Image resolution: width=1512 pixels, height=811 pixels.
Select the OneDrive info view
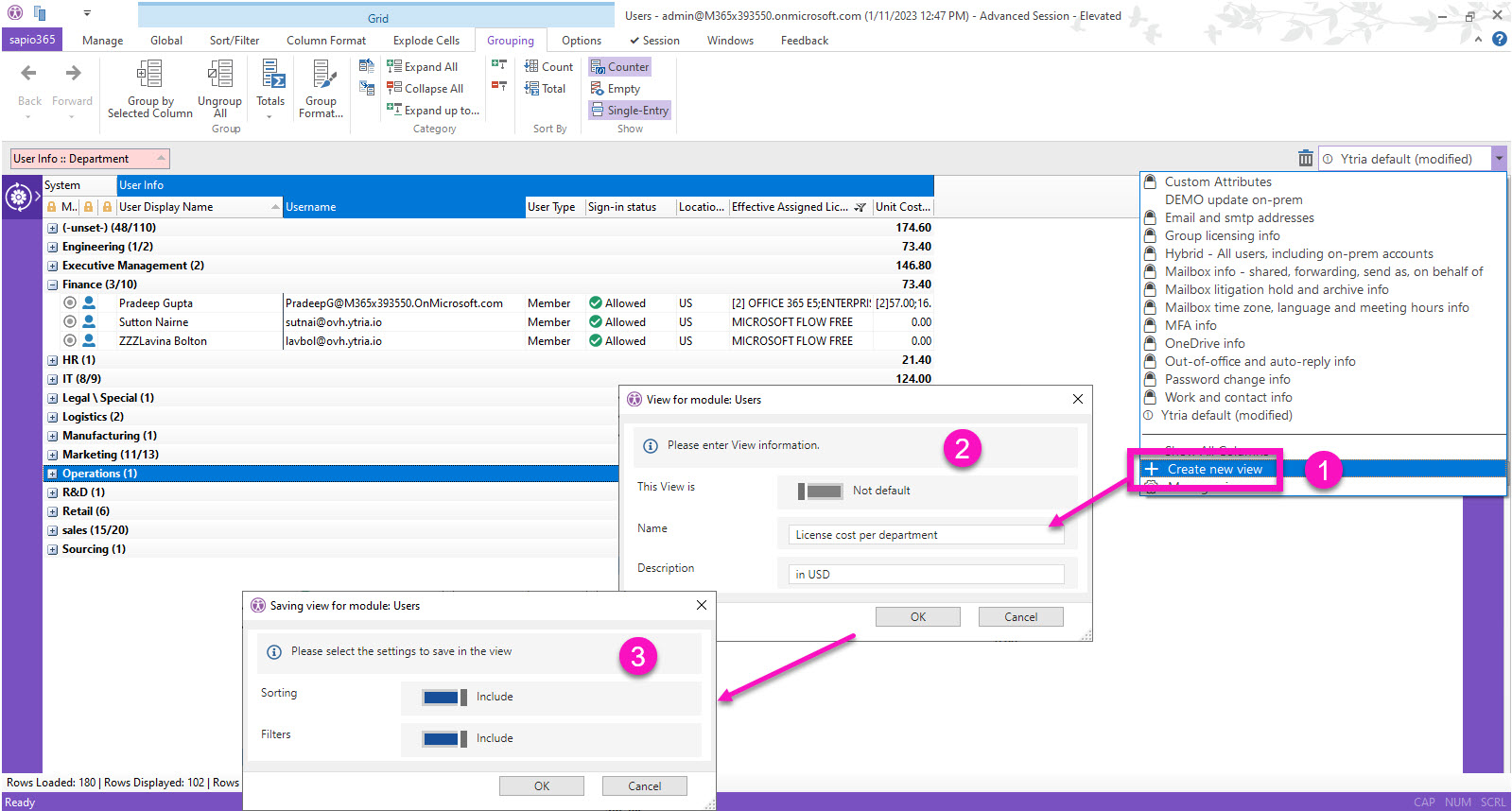tap(1205, 343)
